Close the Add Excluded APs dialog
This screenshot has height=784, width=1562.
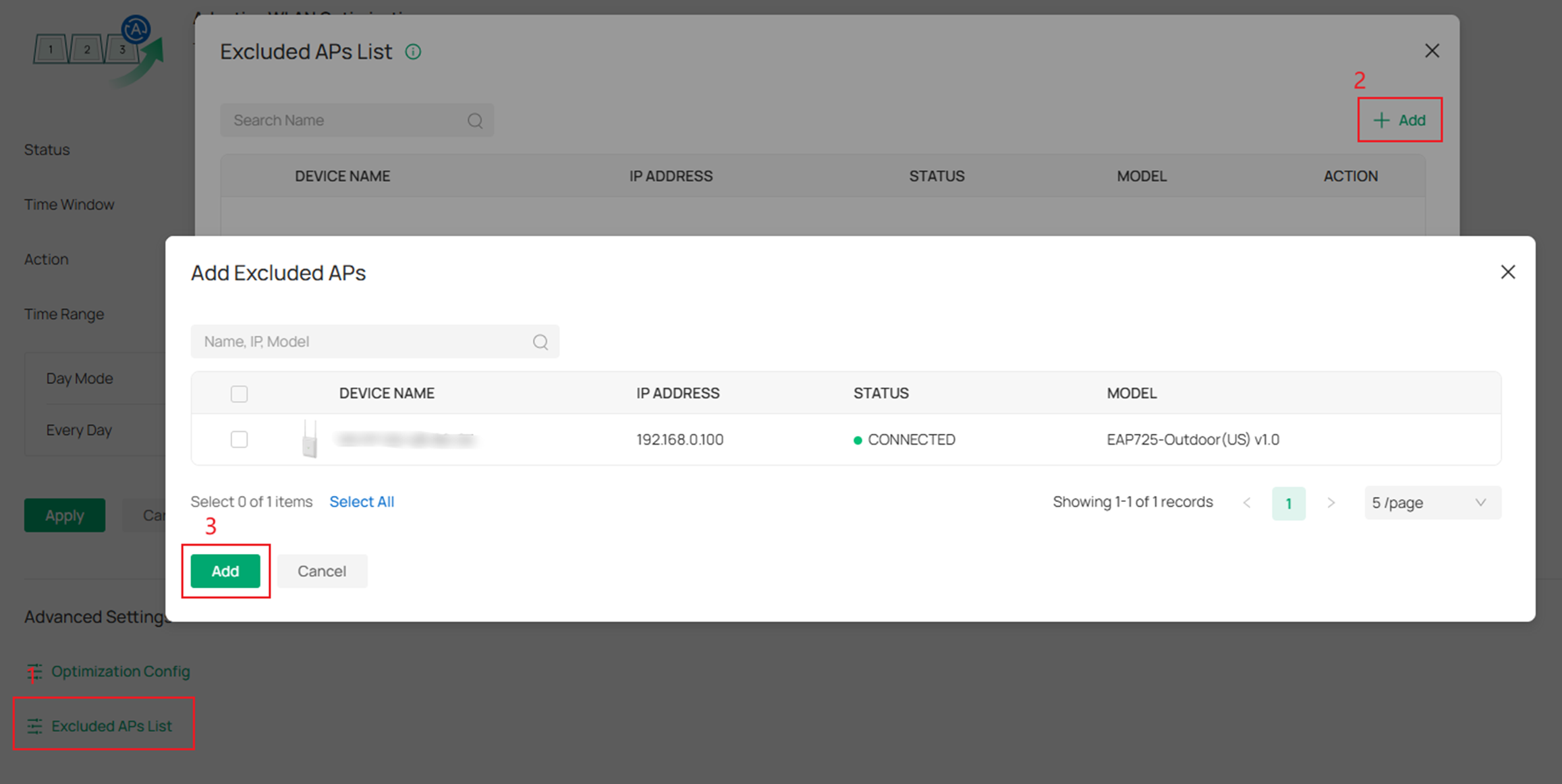coord(1507,272)
